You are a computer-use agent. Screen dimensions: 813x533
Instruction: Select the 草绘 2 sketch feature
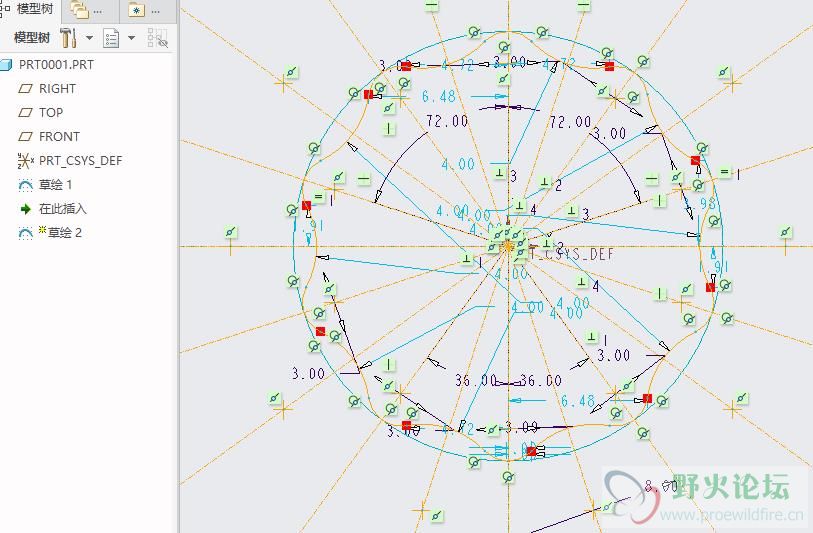[x=65, y=232]
